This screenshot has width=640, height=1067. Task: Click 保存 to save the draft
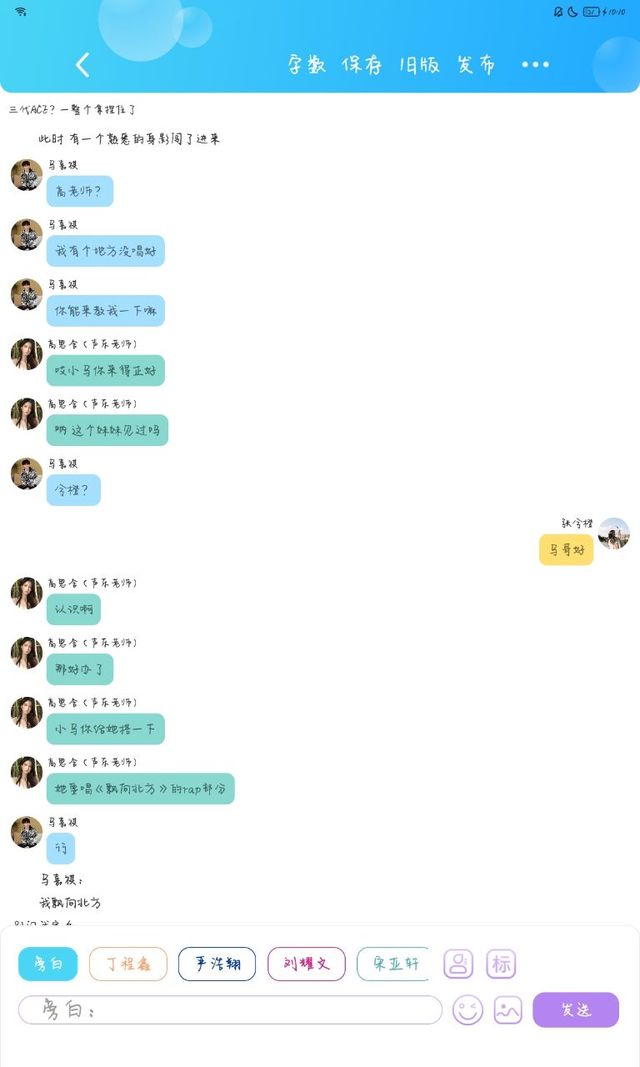361,65
